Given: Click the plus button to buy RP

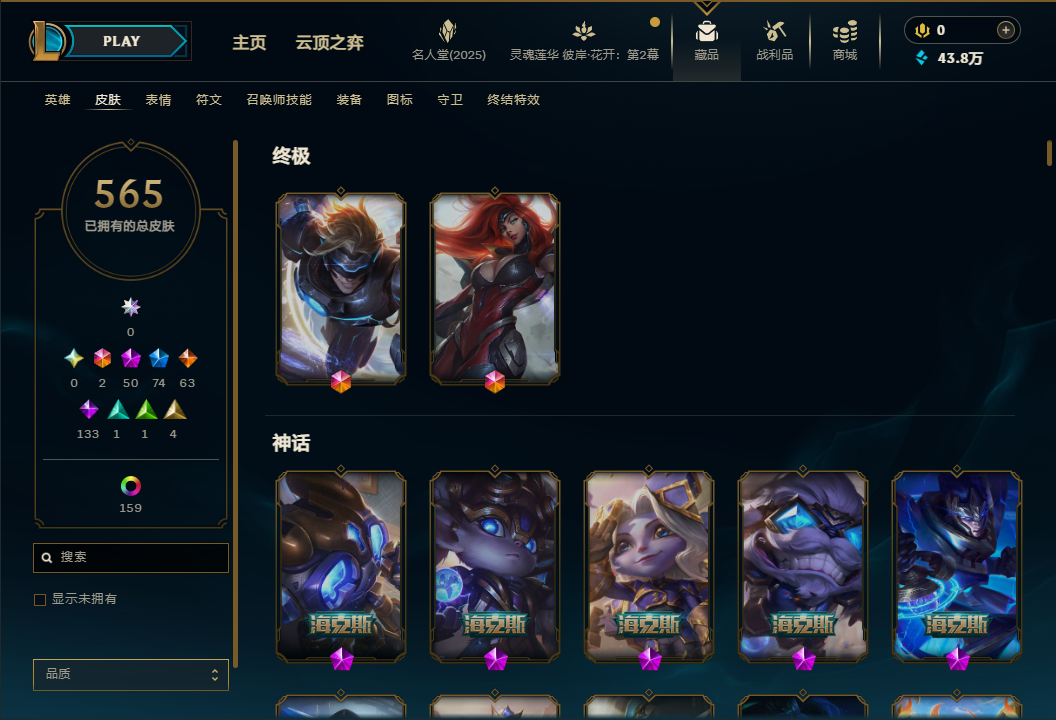Looking at the screenshot, I should (1005, 30).
